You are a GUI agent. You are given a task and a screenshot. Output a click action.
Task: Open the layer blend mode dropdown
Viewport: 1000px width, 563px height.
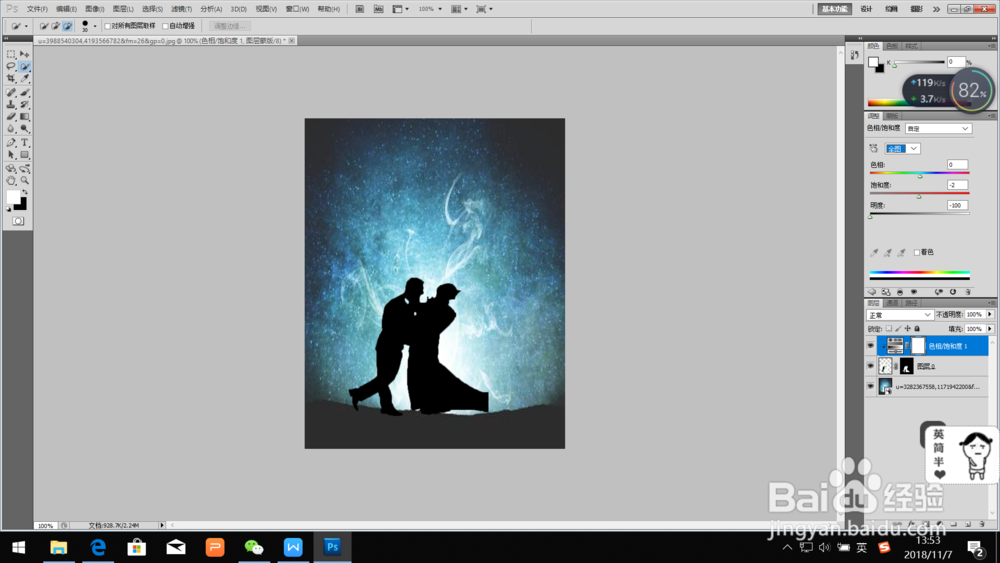click(x=900, y=315)
